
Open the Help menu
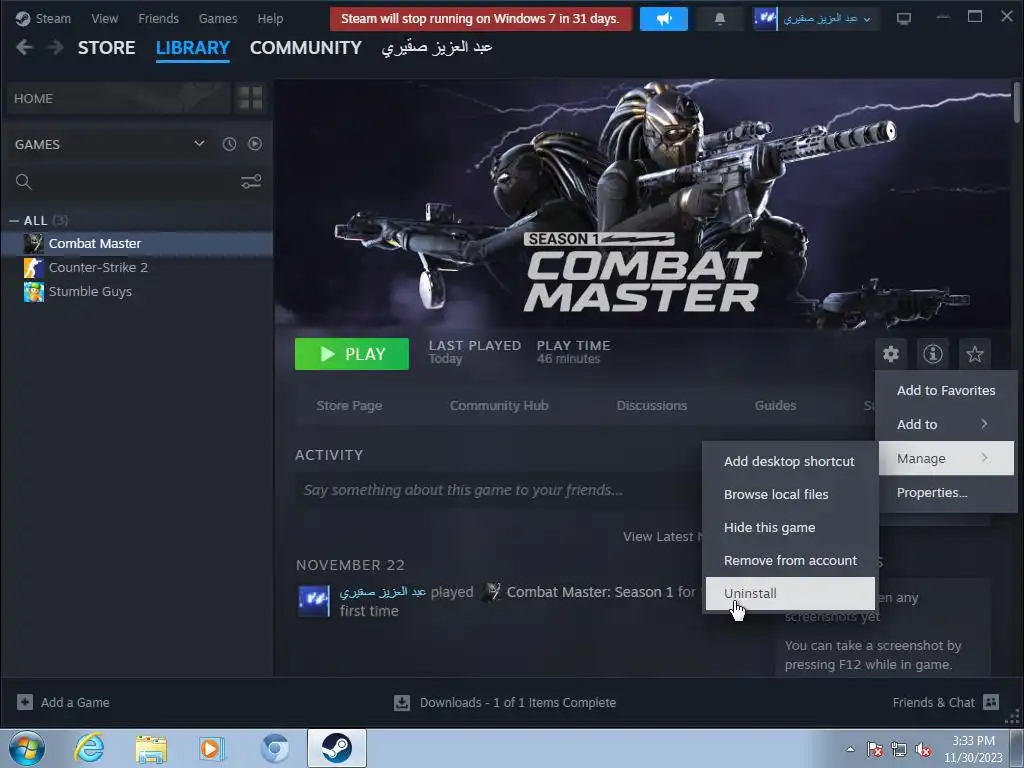pyautogui.click(x=270, y=18)
